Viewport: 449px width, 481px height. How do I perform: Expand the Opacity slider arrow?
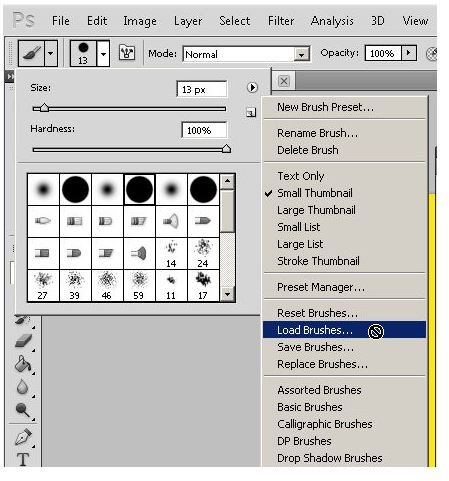(x=409, y=53)
